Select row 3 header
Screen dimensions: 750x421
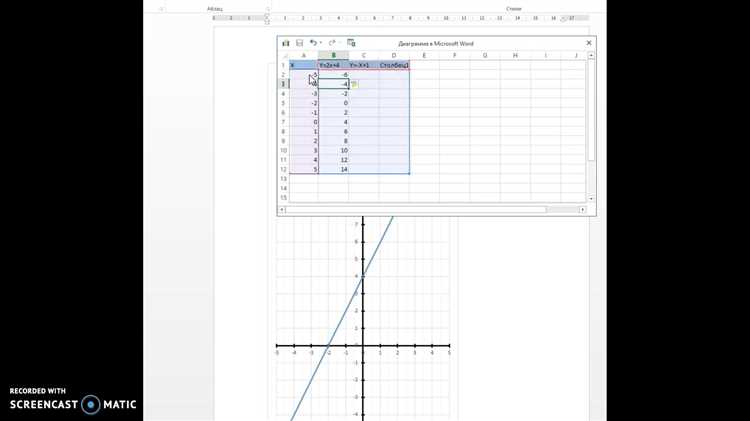[284, 84]
